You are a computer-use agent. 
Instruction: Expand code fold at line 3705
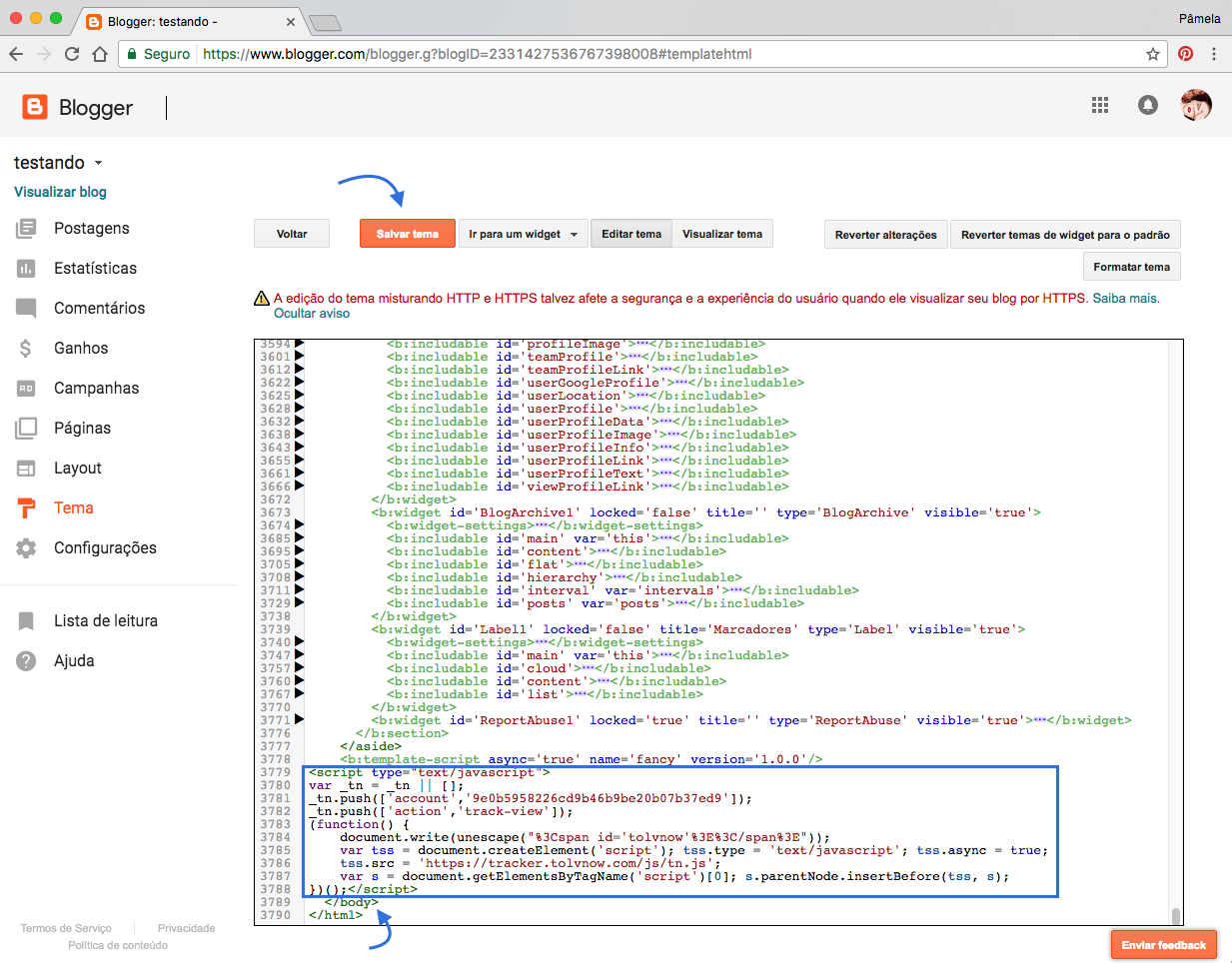click(x=299, y=564)
